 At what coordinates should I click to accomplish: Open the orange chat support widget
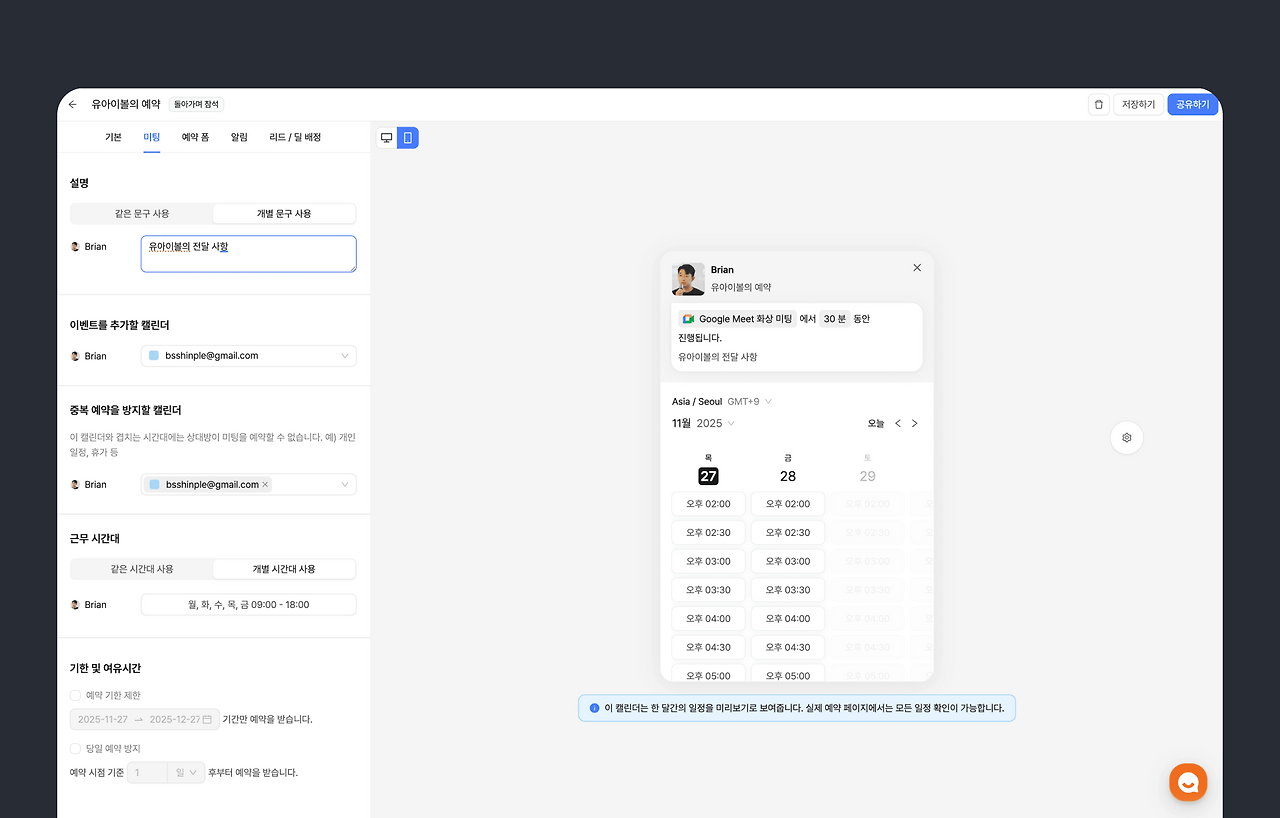coord(1188,782)
